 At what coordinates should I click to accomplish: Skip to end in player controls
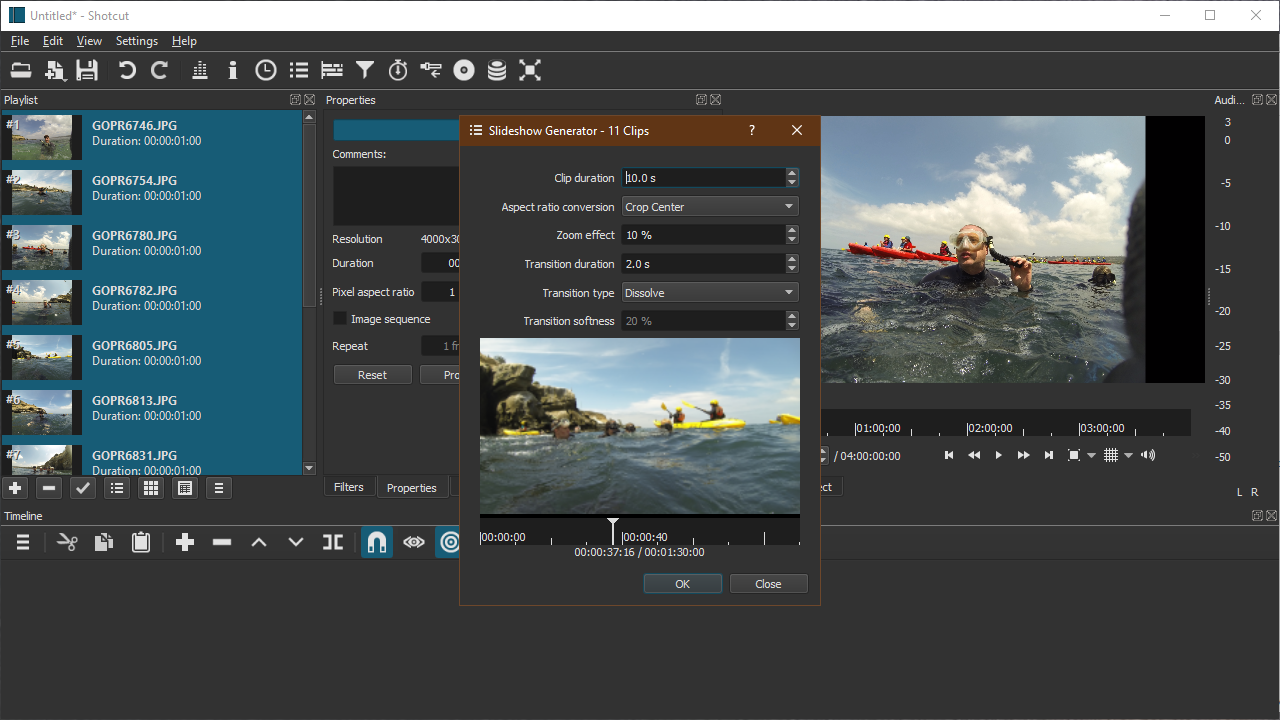point(1049,456)
